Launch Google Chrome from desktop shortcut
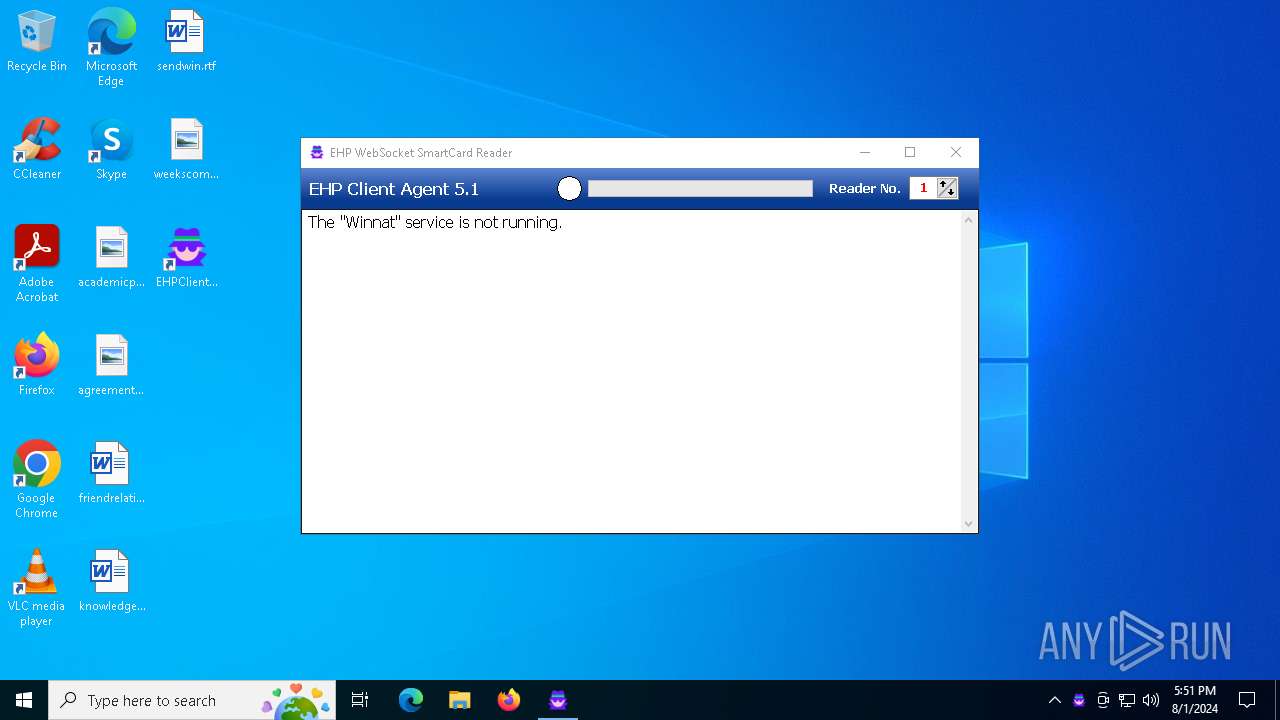1280x720 pixels. (37, 480)
